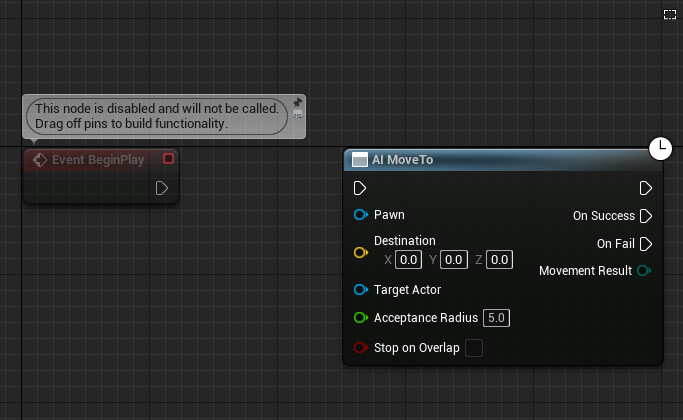Image resolution: width=683 pixels, height=420 pixels.
Task: Select the Event BeginPlay node title
Action: 98,160
